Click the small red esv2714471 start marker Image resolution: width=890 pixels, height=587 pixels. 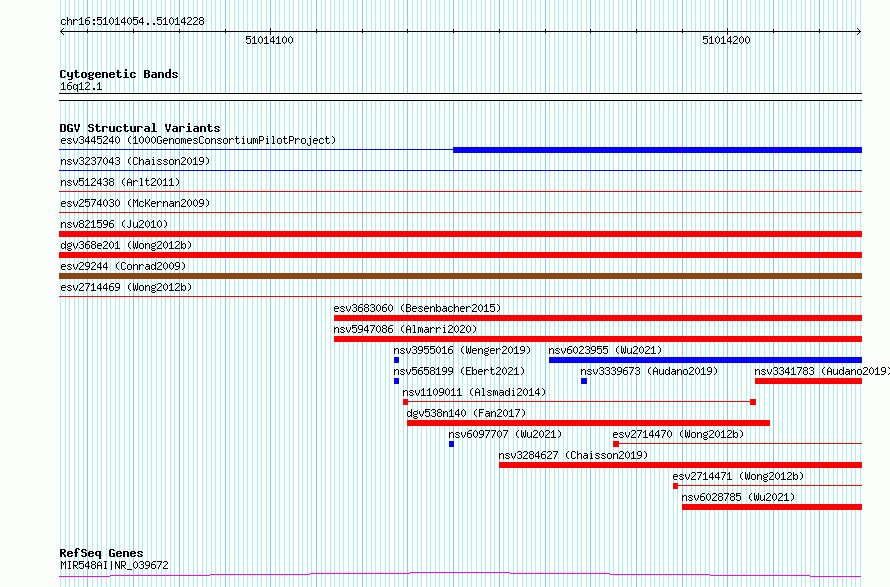[x=675, y=486]
